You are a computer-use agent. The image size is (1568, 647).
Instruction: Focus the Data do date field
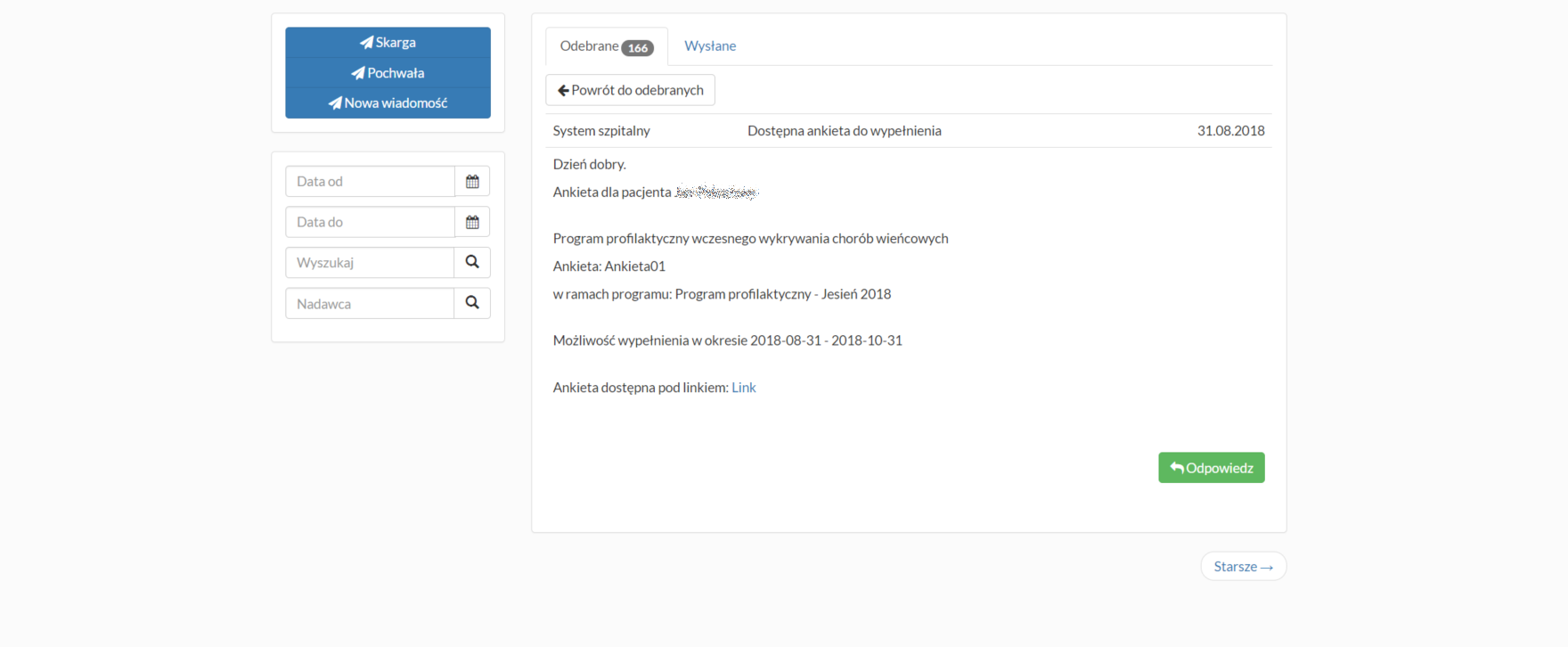point(370,222)
